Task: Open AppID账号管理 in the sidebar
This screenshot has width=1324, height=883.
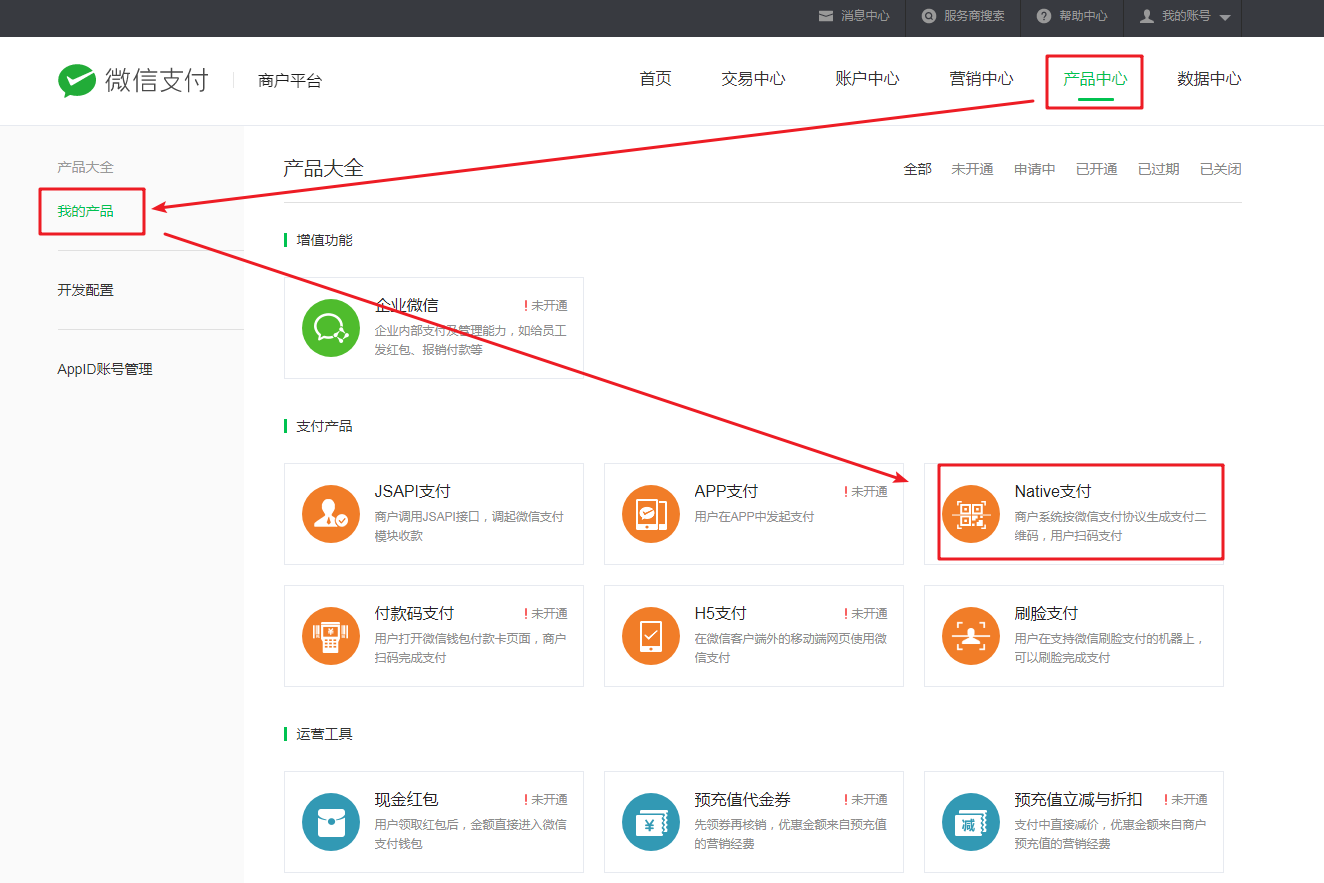Action: click(105, 369)
